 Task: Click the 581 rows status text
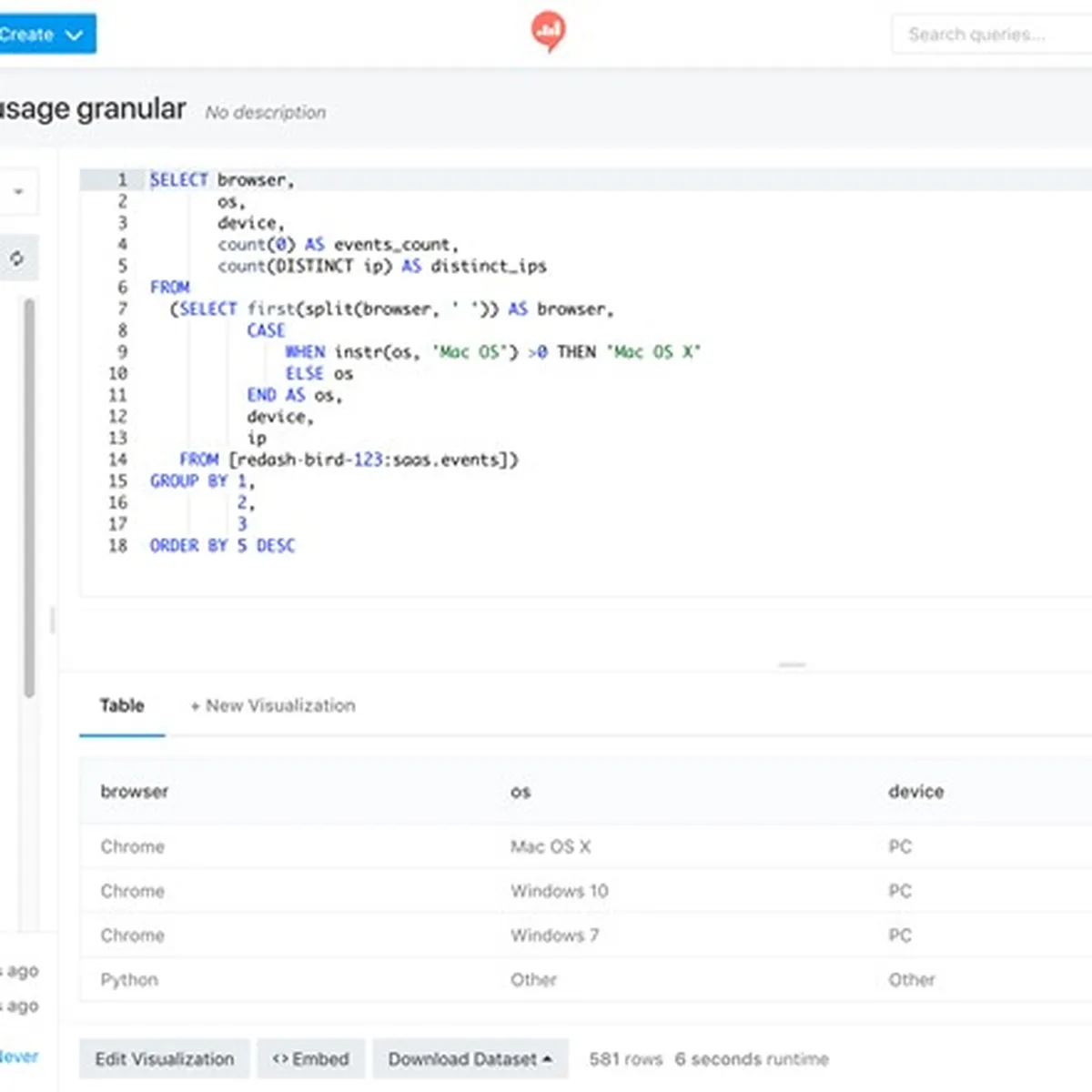point(626,1059)
